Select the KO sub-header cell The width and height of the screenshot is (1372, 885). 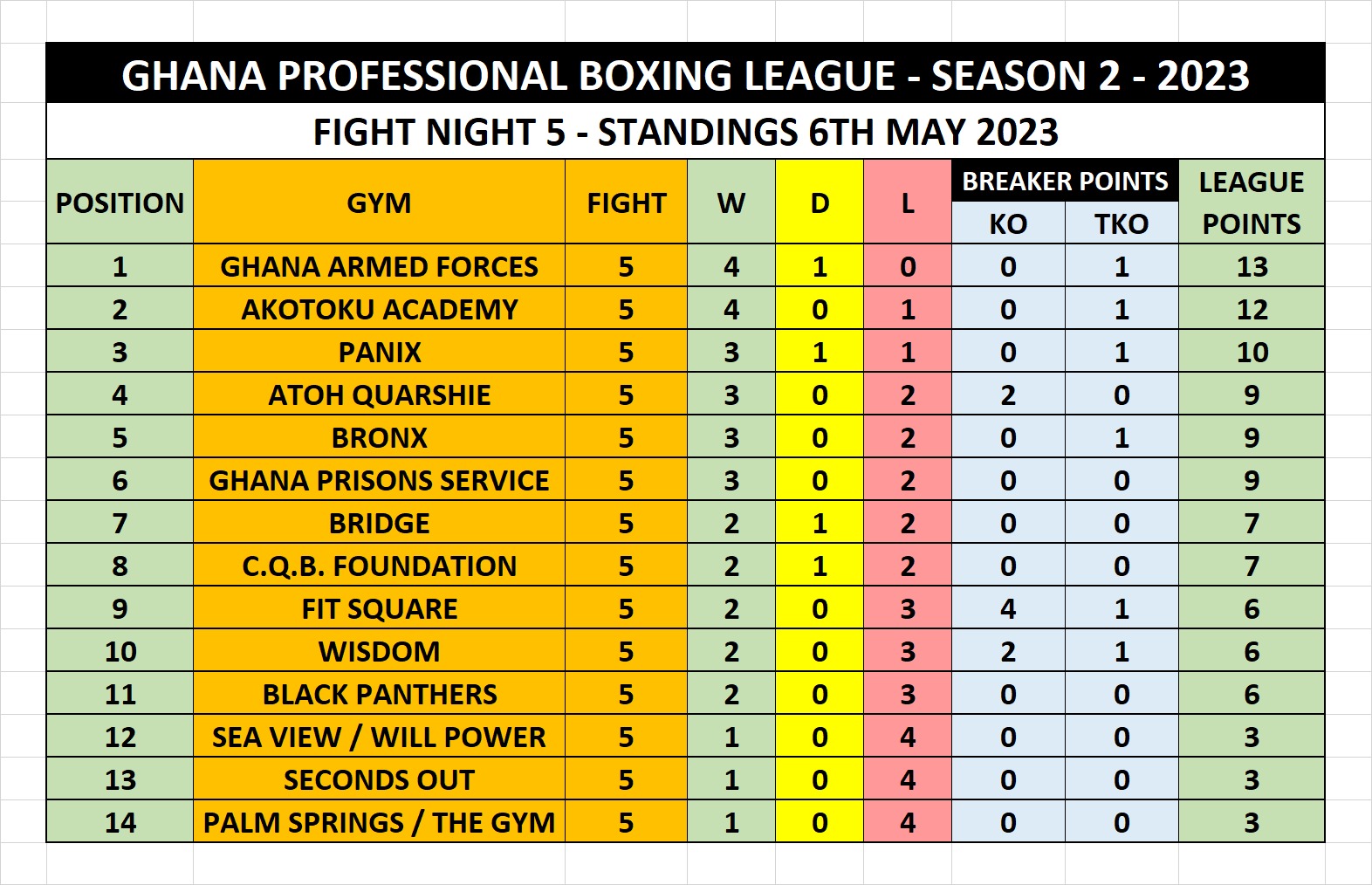coord(1007,224)
